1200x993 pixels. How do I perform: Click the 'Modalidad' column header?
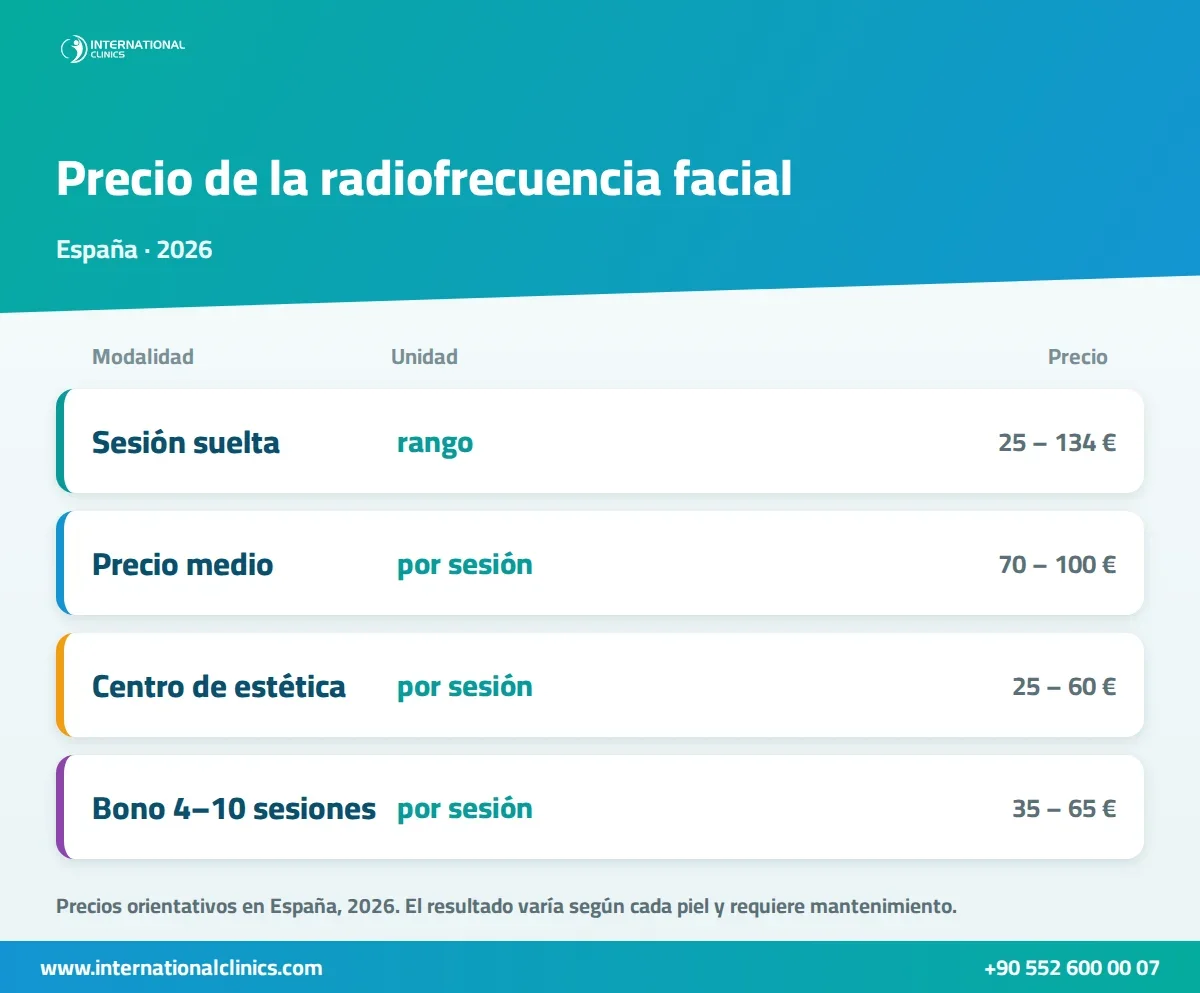point(143,357)
